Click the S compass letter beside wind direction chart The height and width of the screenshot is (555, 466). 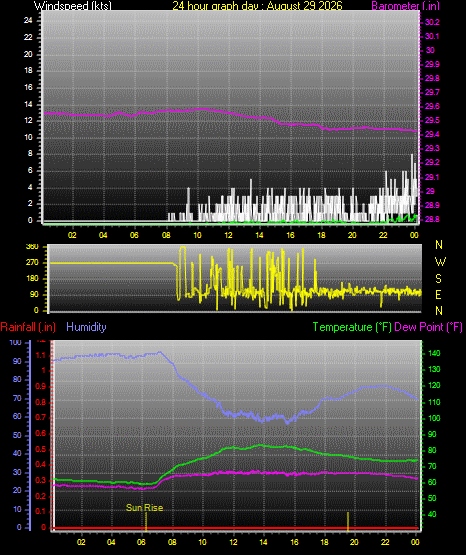coord(438,279)
